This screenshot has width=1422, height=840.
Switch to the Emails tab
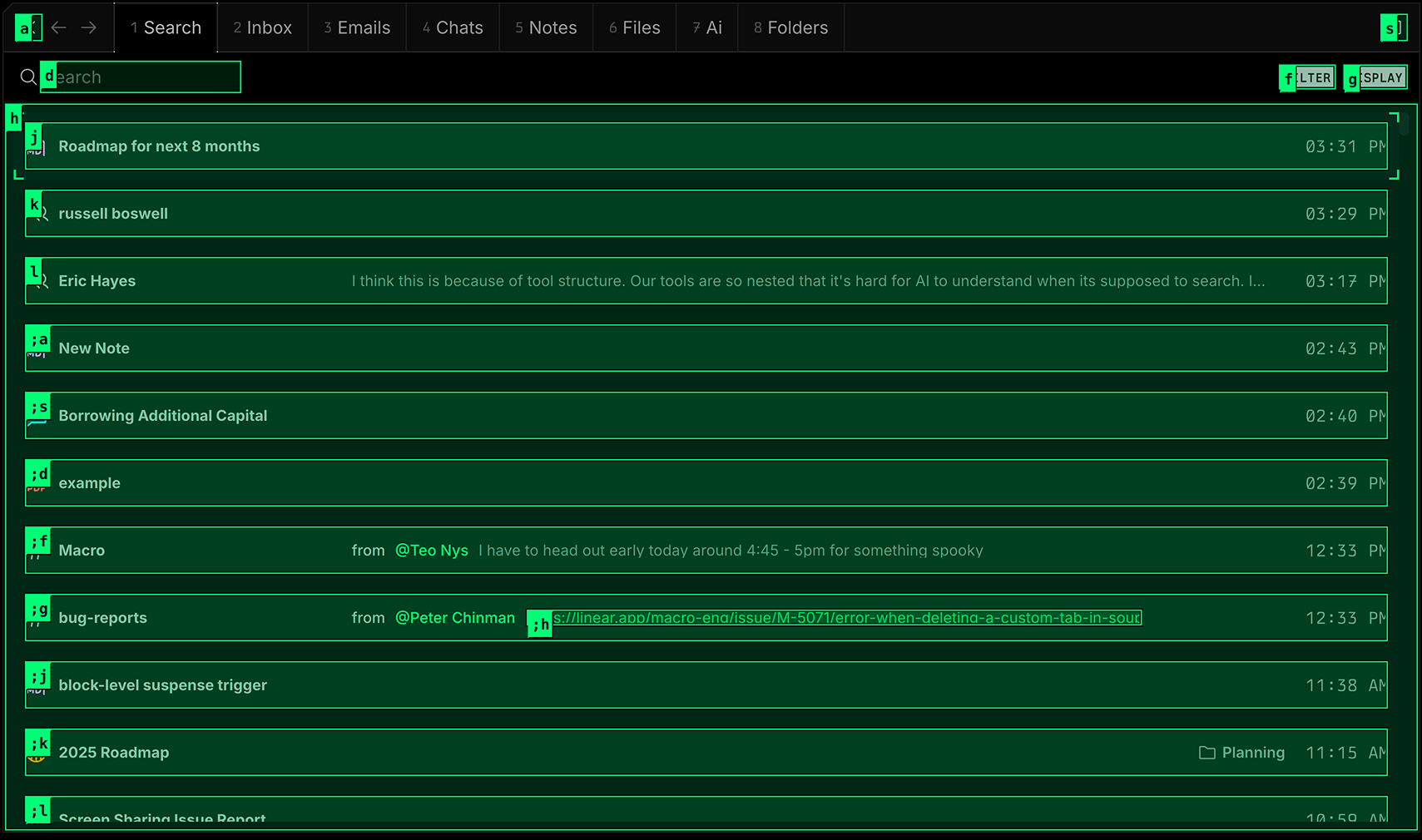point(357,27)
